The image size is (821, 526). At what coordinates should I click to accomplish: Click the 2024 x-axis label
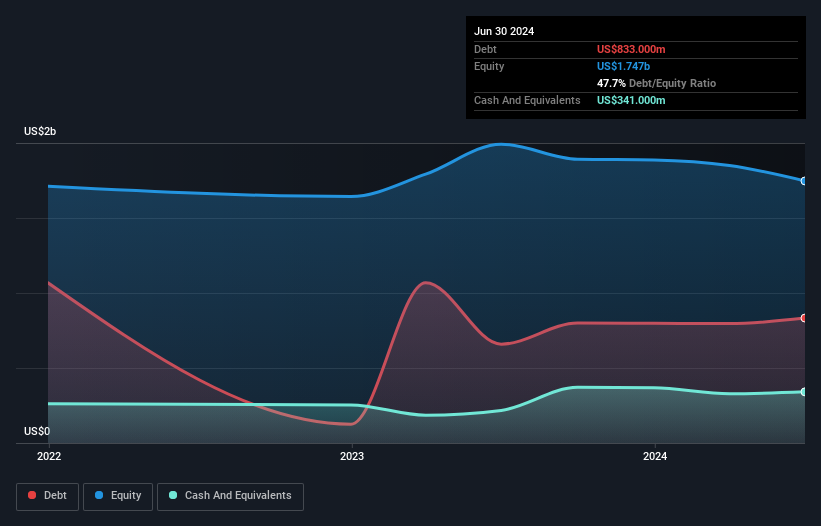click(655, 456)
